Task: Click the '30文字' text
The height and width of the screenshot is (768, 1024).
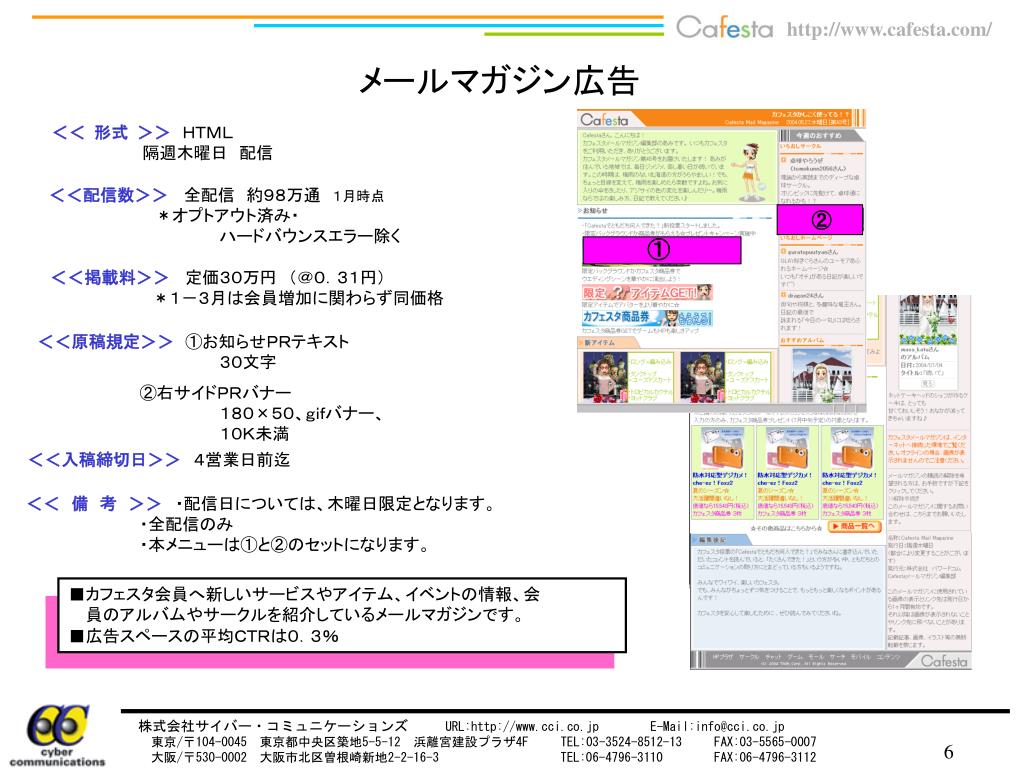Action: (248, 362)
